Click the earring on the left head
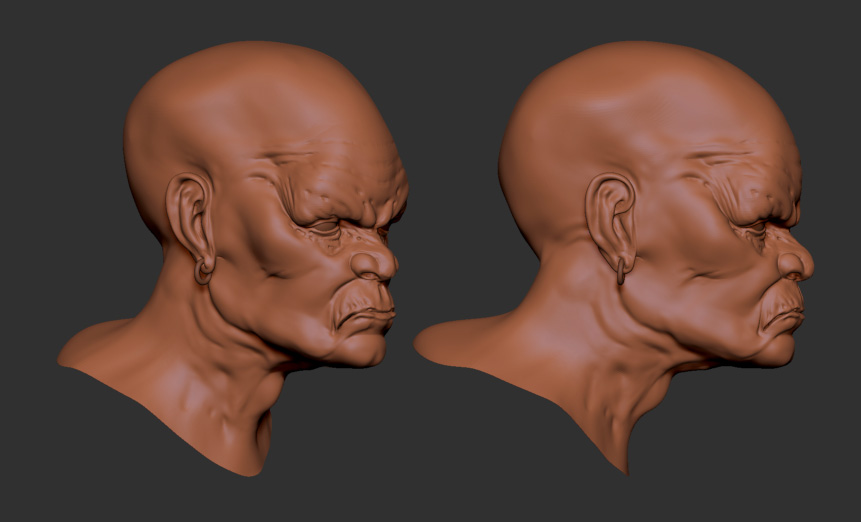This screenshot has width=861, height=522. pyautogui.click(x=203, y=272)
